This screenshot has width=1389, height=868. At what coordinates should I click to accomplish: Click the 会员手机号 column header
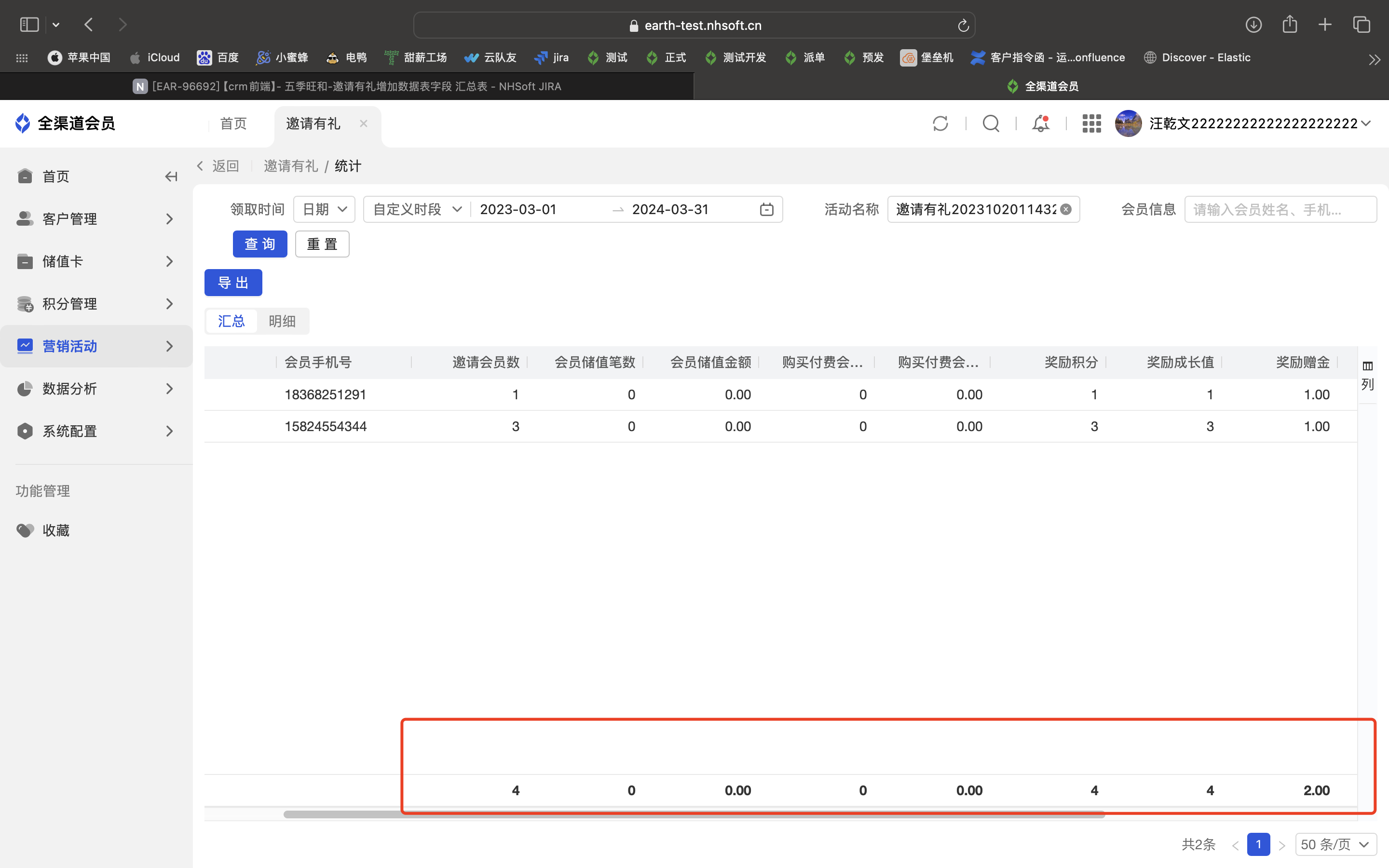click(318, 362)
